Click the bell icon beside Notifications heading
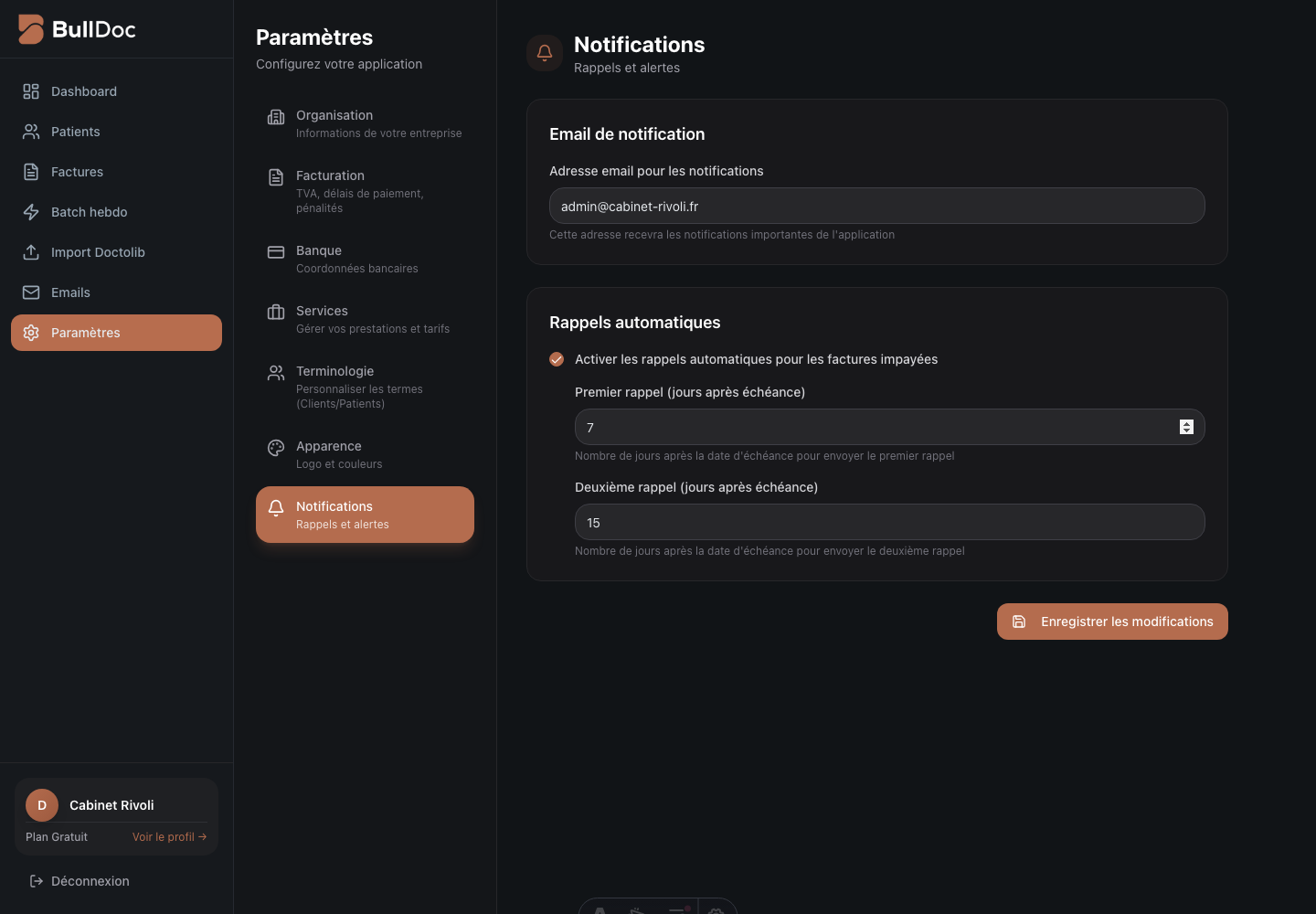The image size is (1316, 914). [x=545, y=53]
